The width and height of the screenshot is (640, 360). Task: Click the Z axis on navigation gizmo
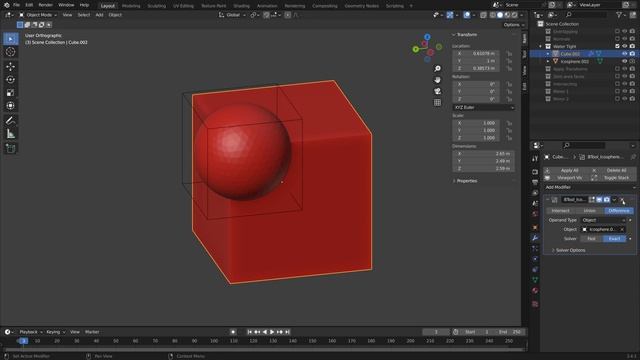(x=427, y=37)
